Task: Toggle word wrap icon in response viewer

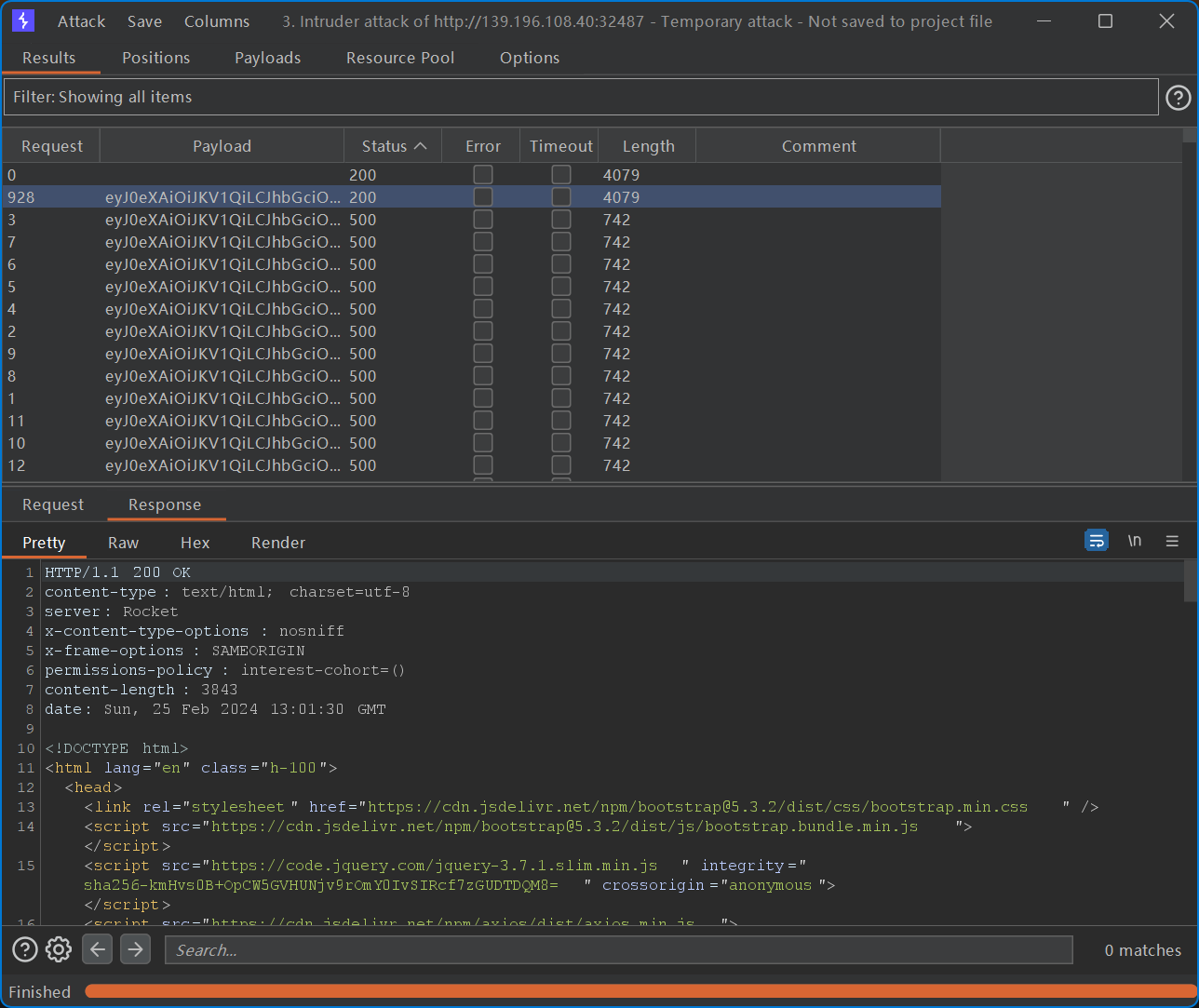Action: 1097,541
